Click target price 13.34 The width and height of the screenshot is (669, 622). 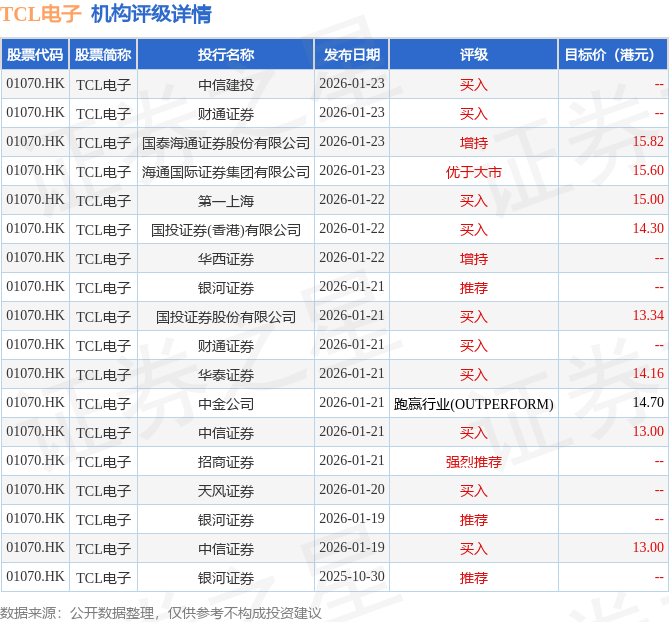point(648,315)
